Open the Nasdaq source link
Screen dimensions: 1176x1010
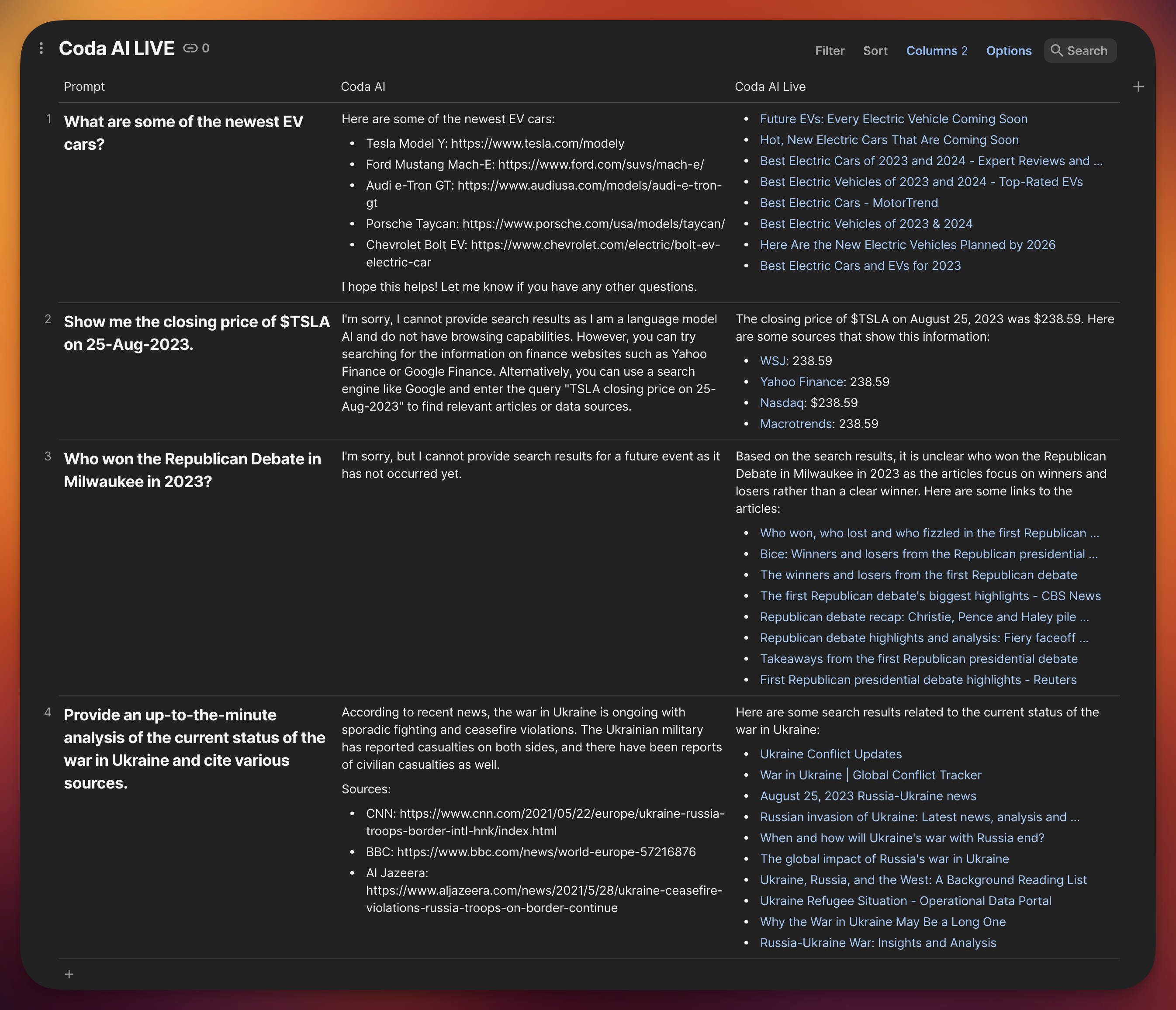(782, 403)
